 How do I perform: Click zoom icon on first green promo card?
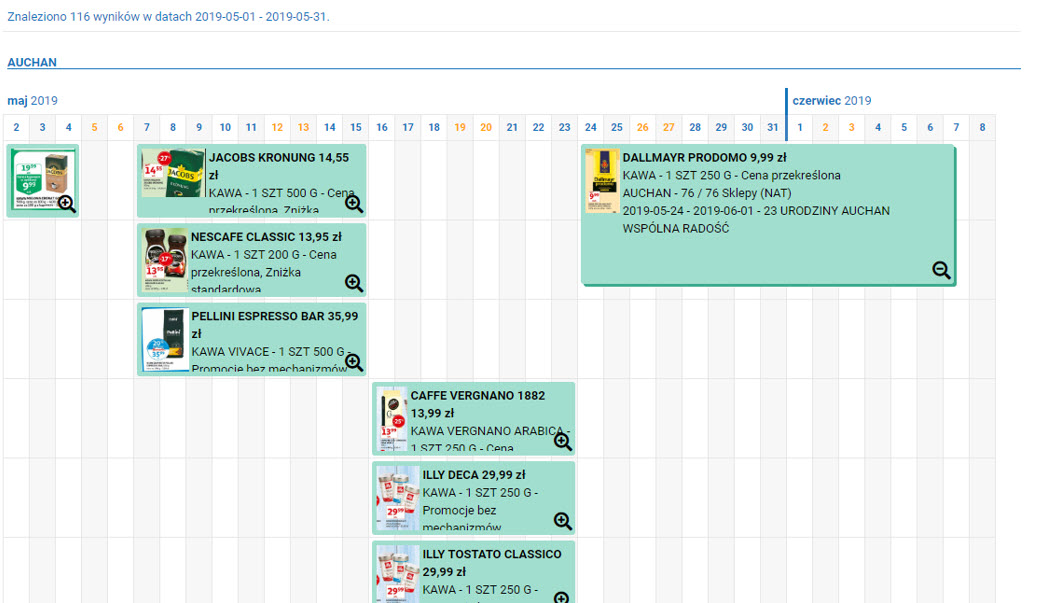[x=66, y=204]
